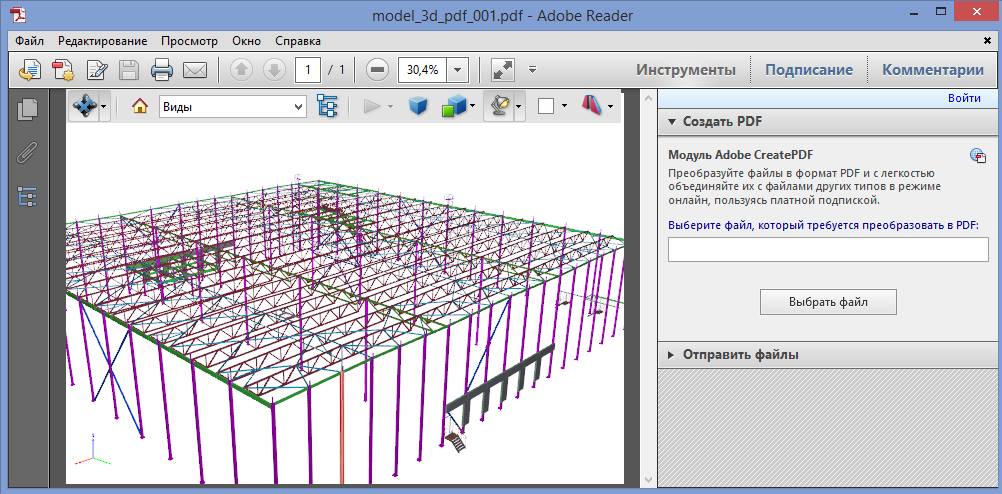Open the Attachments paperclip panel
The height and width of the screenshot is (494, 1002).
coord(28,153)
